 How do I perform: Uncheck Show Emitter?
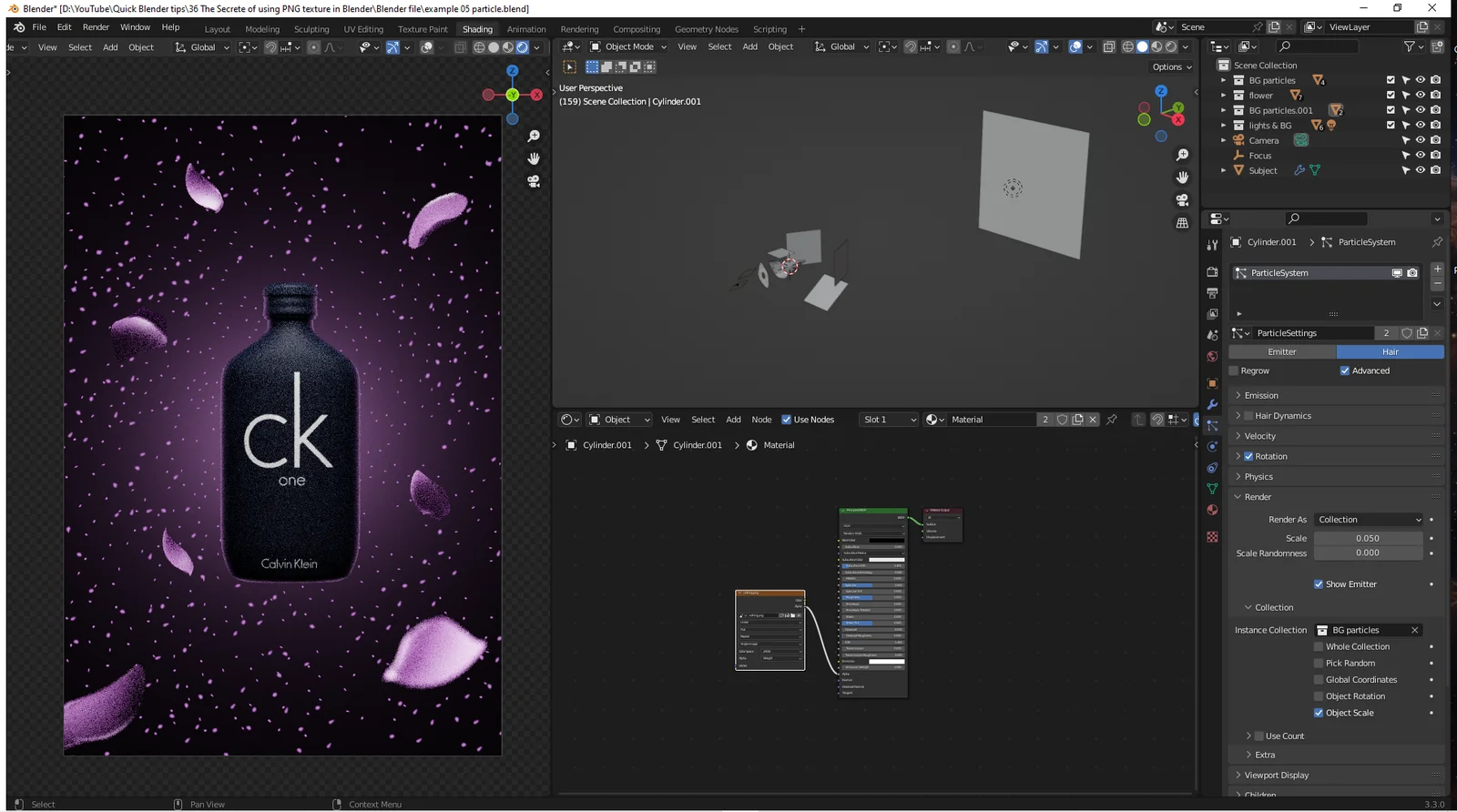tap(1319, 584)
